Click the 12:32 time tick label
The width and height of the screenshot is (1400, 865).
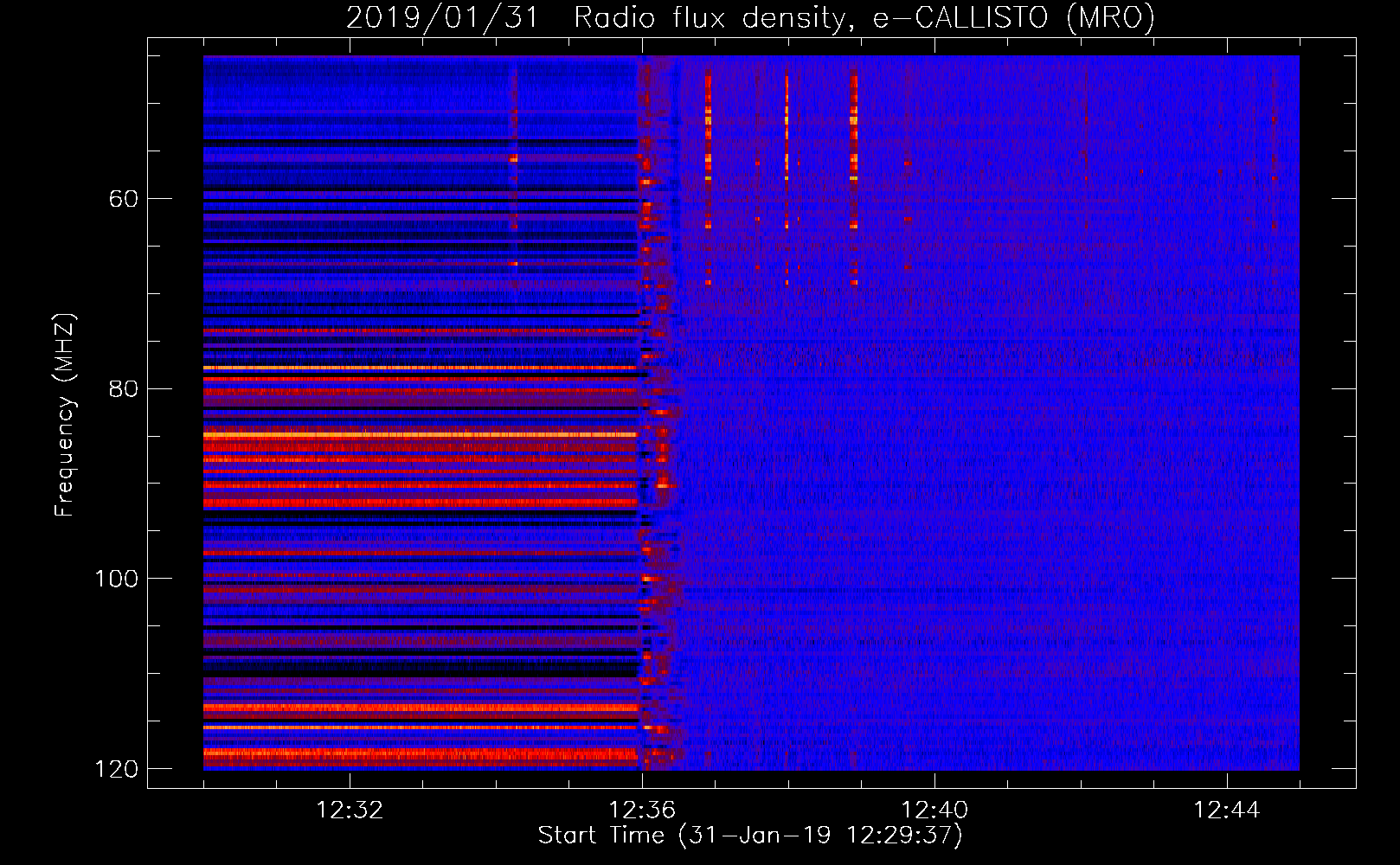[x=350, y=811]
